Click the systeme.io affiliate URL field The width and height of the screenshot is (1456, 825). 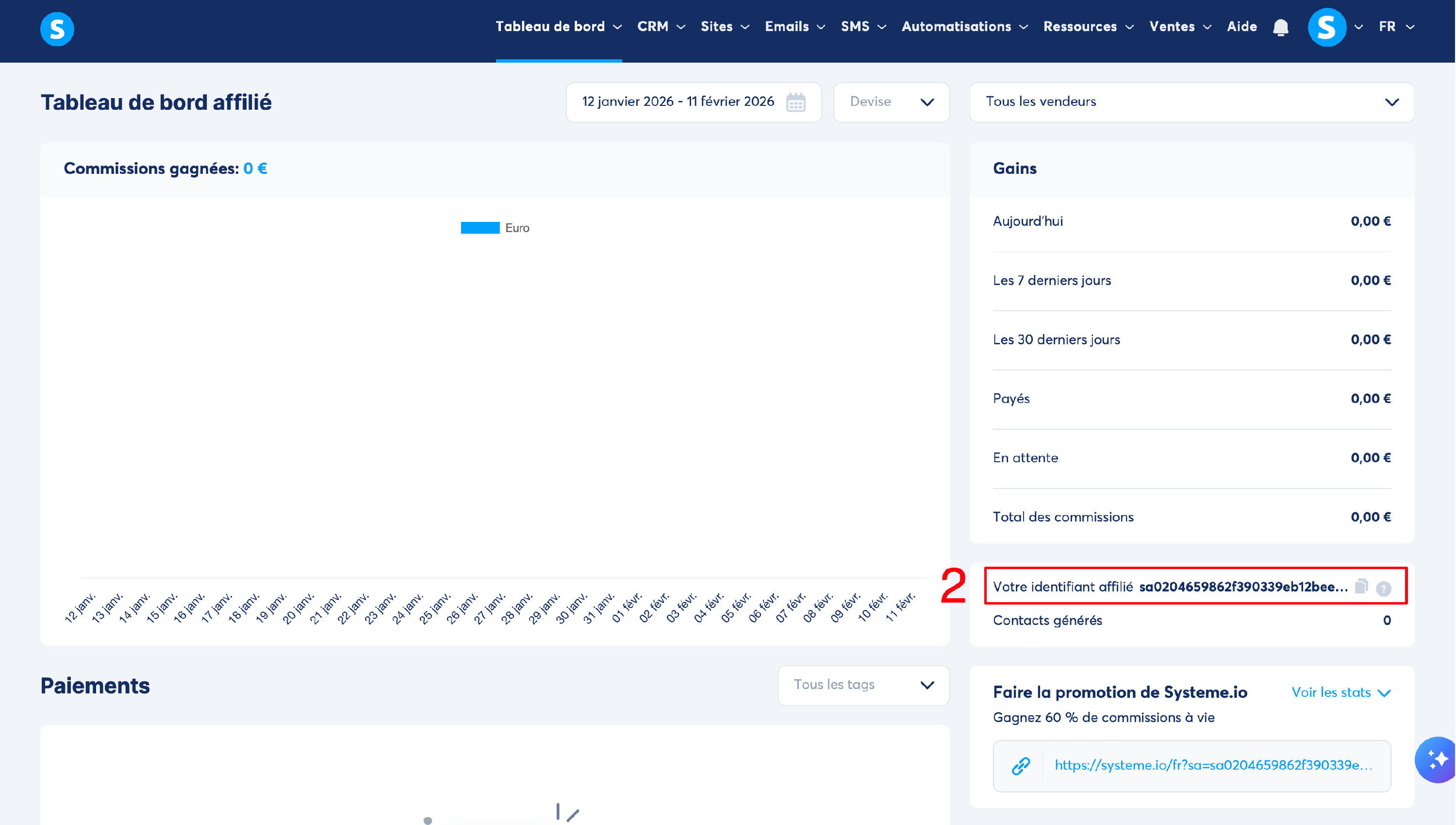[1212, 765]
